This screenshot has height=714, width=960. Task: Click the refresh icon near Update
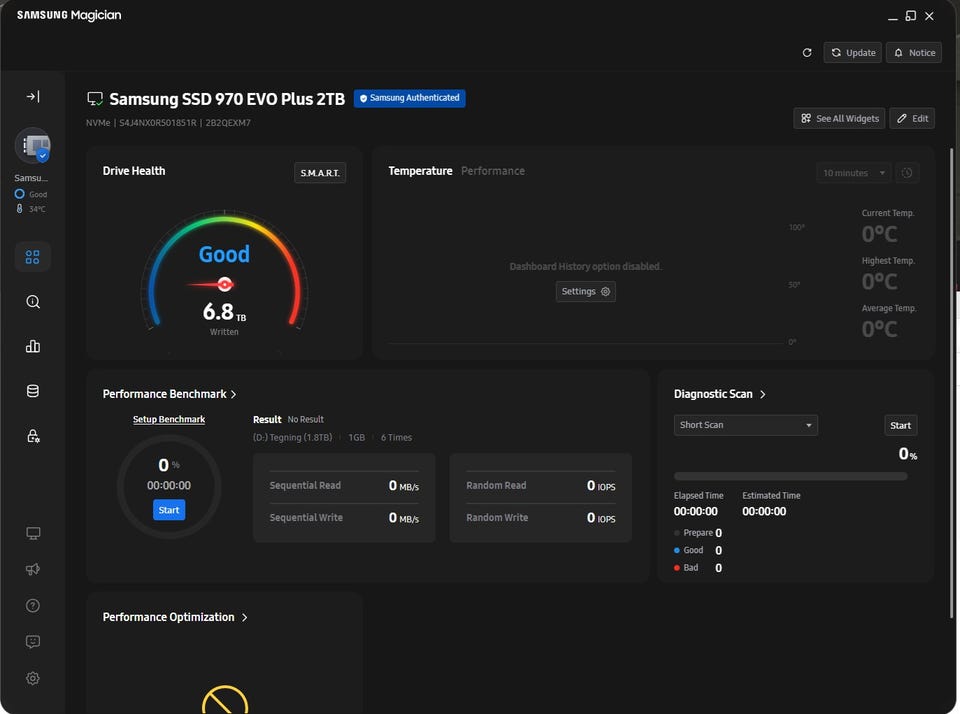coord(807,53)
